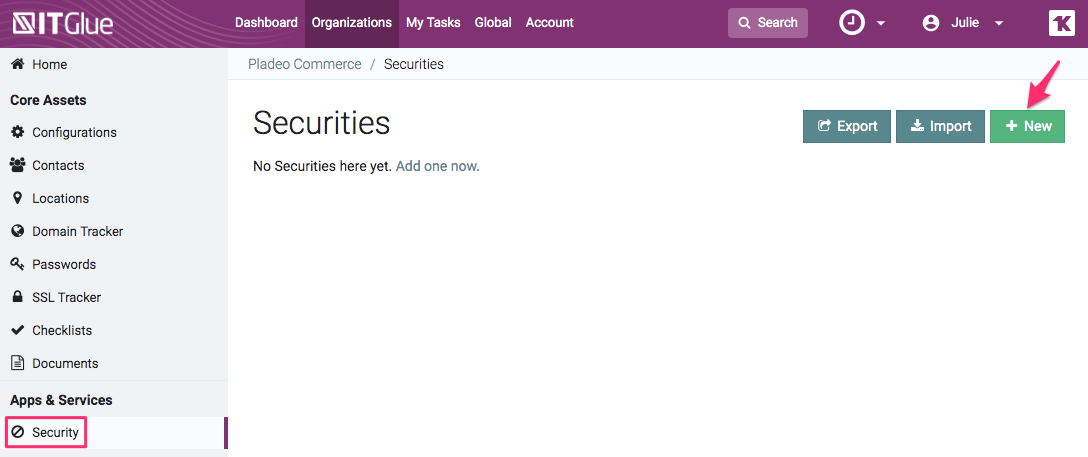Screen dimensions: 1088x457
Task: Click the Search field
Action: point(767,23)
